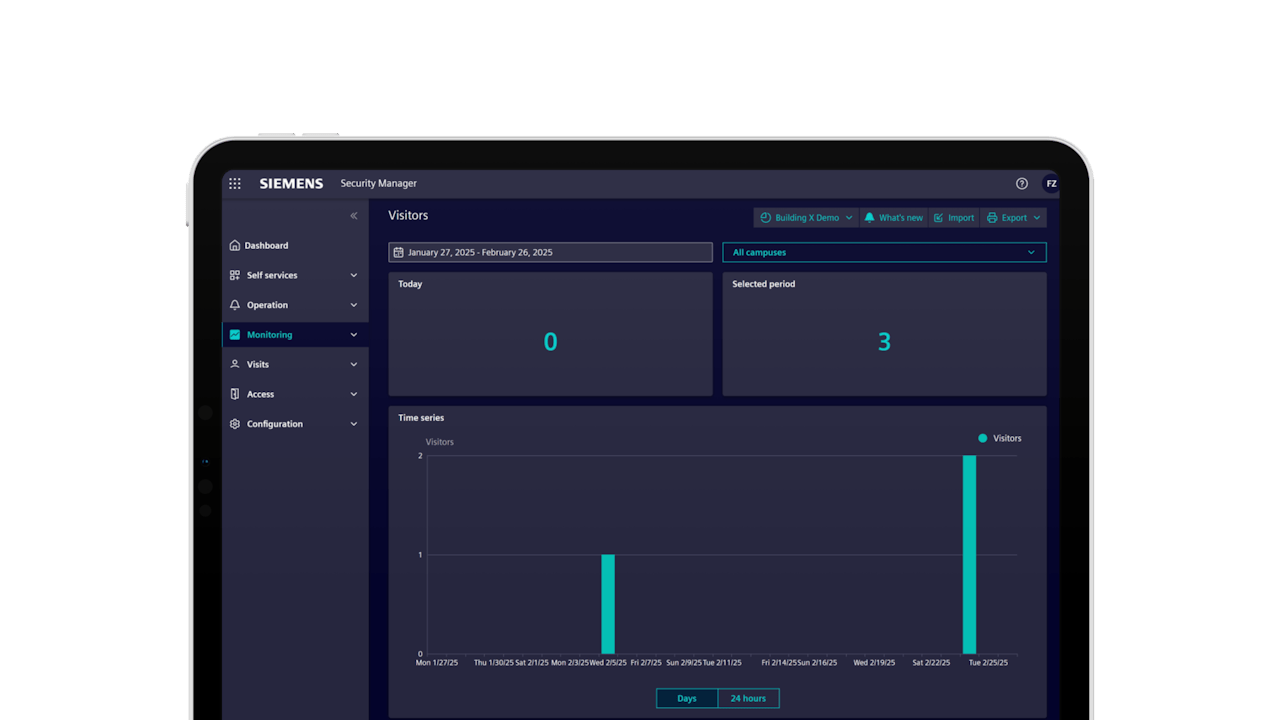Collapse the sidebar navigation
1280x720 pixels.
[353, 216]
